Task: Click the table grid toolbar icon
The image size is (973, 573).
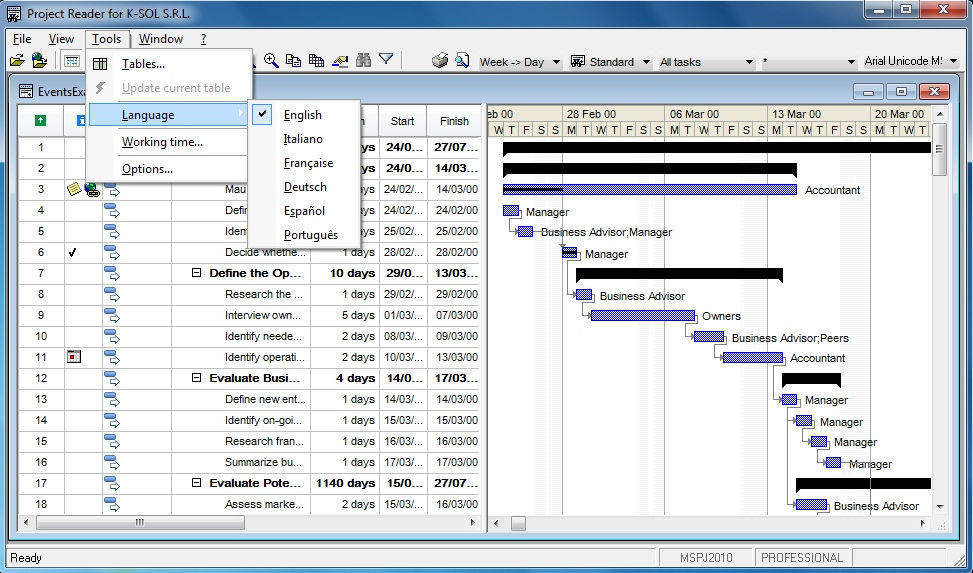Action: click(316, 60)
